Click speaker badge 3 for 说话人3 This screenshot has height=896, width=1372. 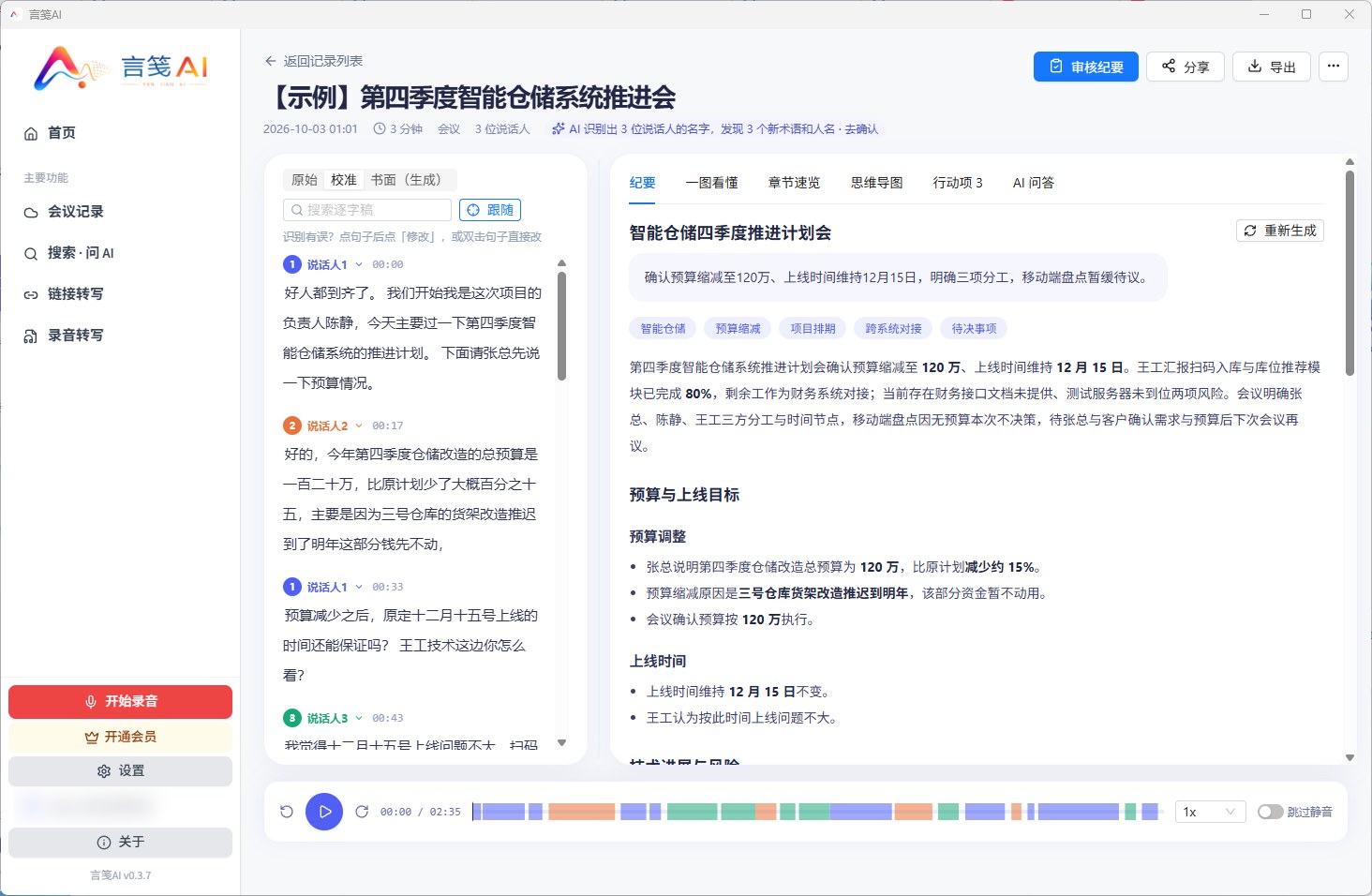tap(292, 718)
